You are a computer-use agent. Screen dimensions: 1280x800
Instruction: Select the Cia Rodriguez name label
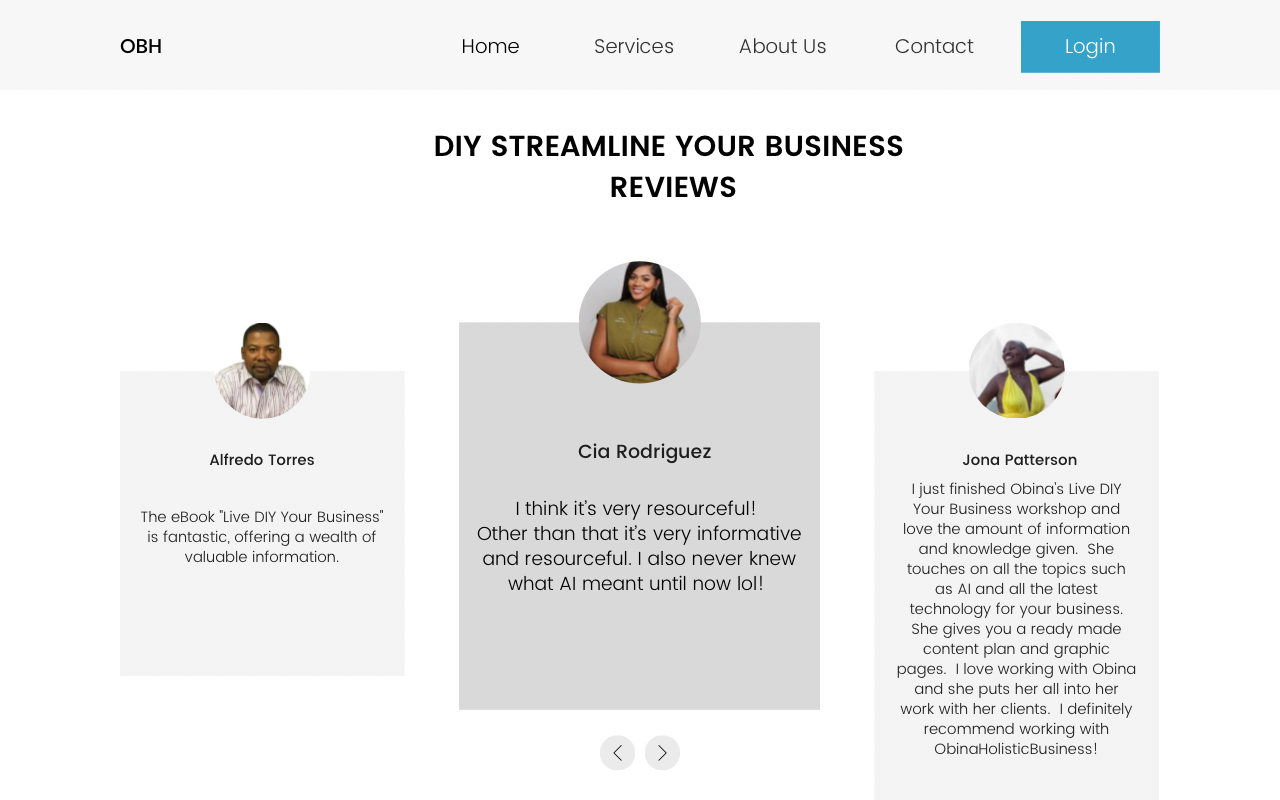[x=644, y=452]
